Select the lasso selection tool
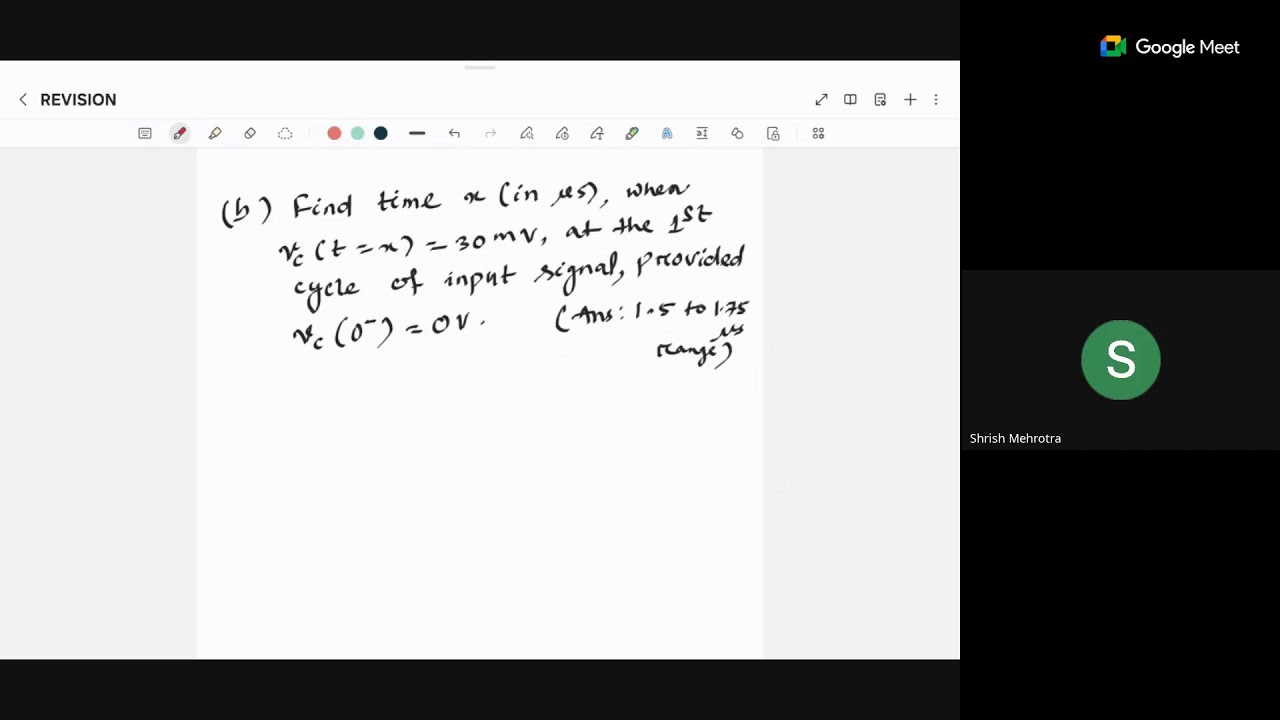Image resolution: width=1280 pixels, height=720 pixels. tap(285, 133)
